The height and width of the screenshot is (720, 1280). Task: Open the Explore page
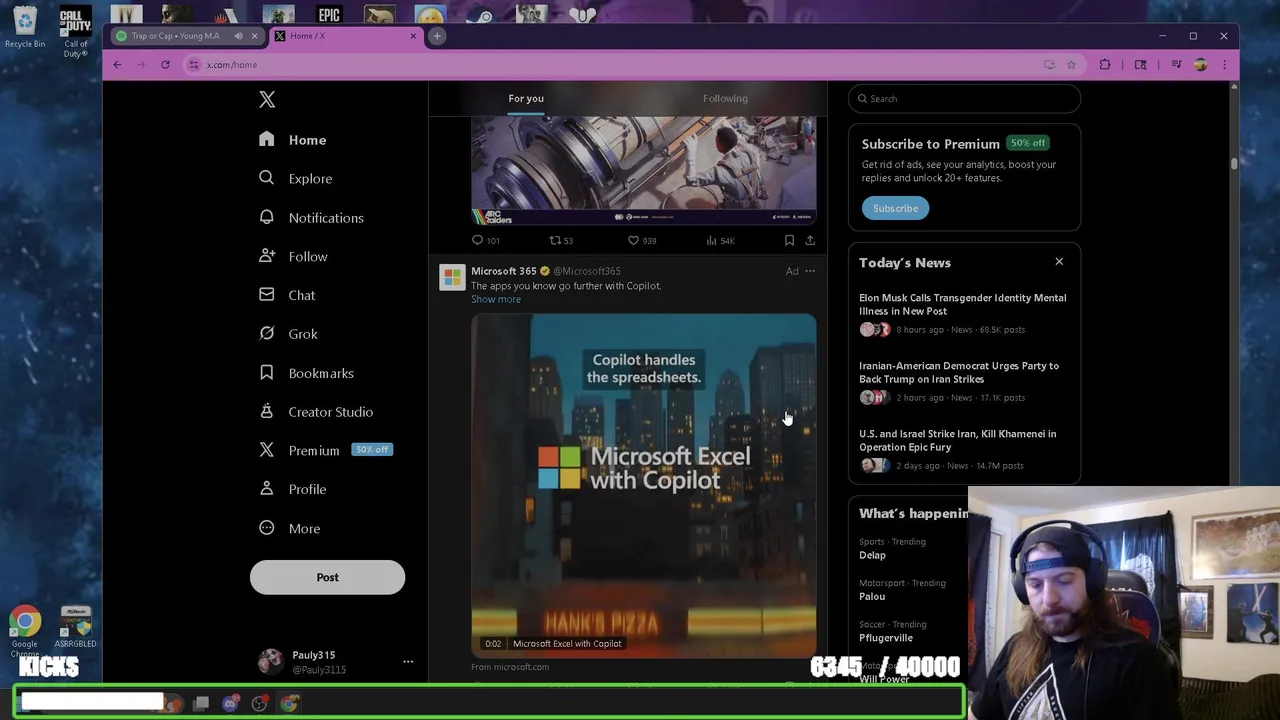(x=295, y=178)
